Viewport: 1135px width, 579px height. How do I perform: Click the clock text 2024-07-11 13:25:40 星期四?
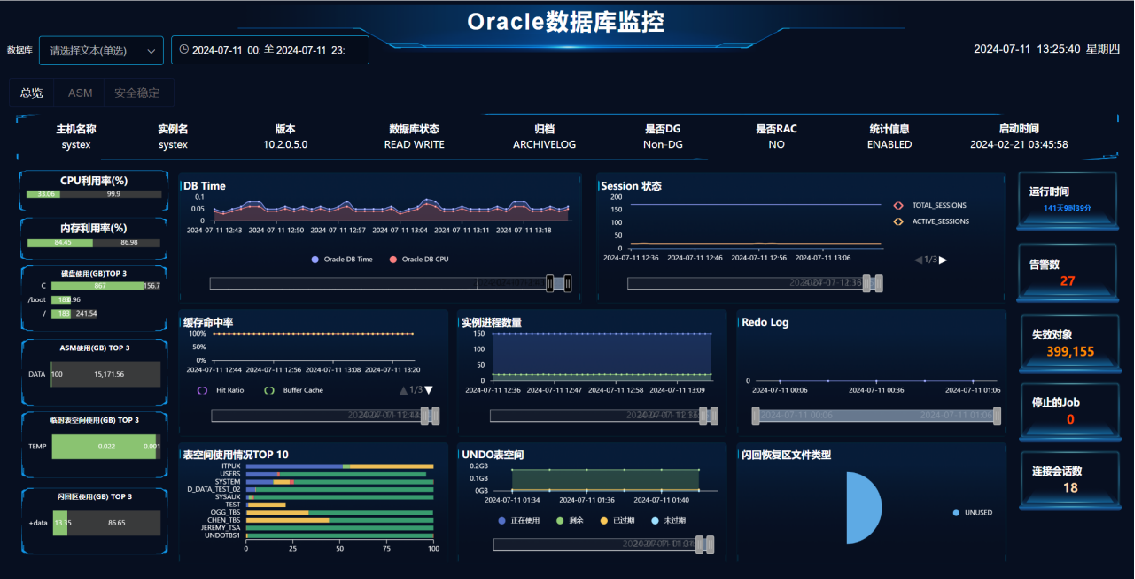tap(1047, 49)
